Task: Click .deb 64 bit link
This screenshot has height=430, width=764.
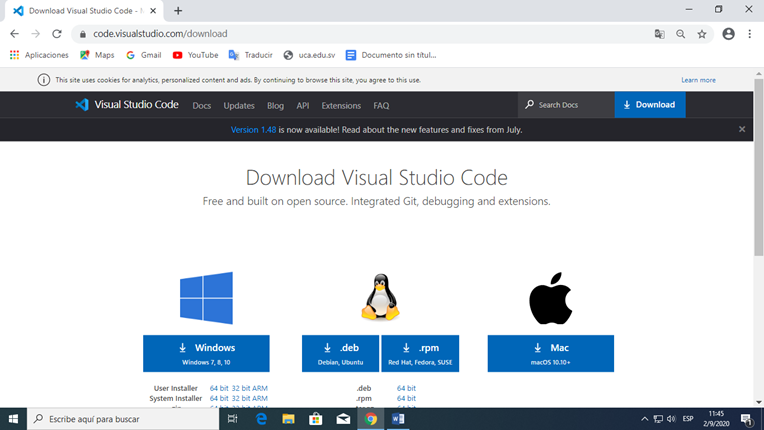Action: pyautogui.click(x=406, y=388)
